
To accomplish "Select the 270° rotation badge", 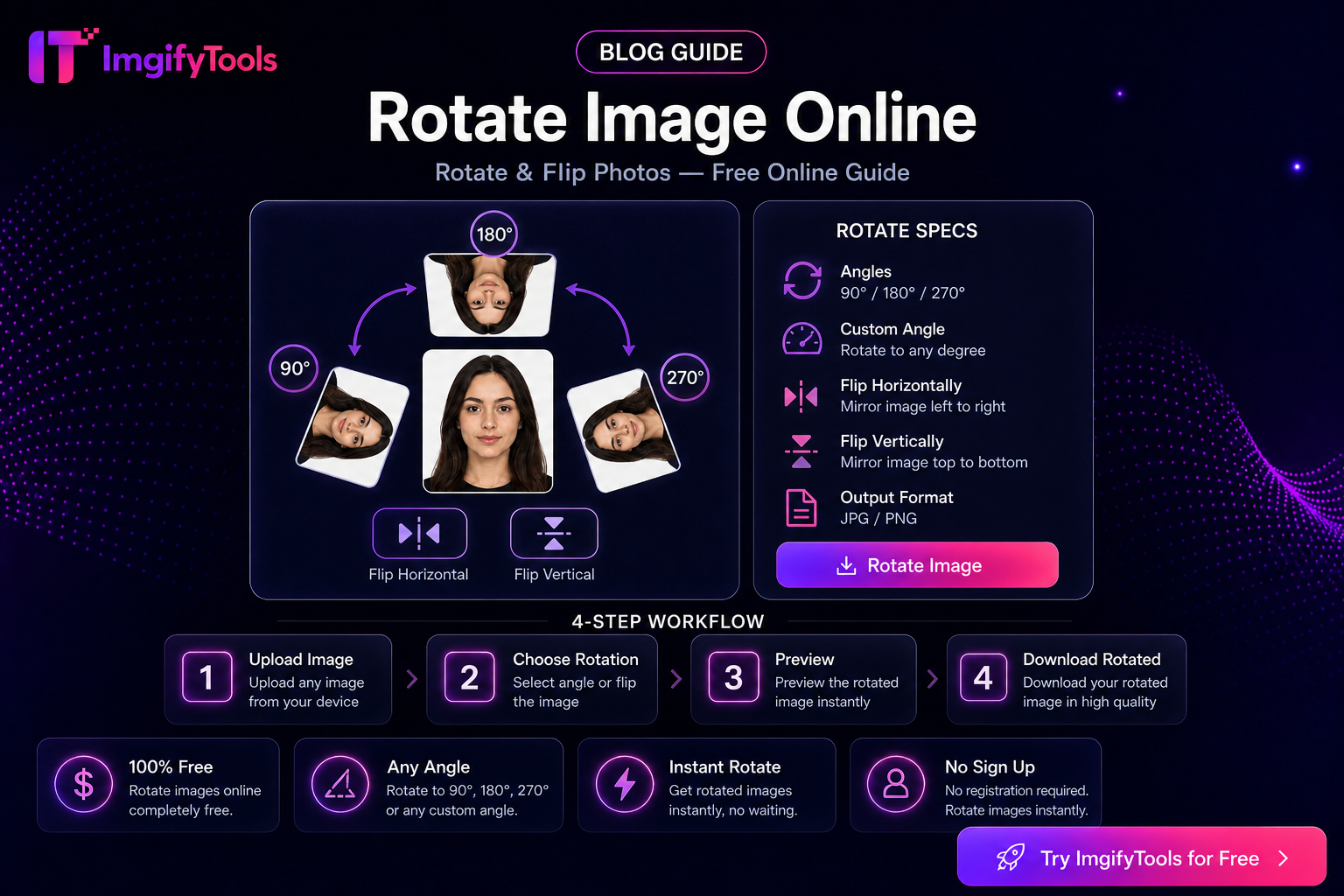I will 684,377.
